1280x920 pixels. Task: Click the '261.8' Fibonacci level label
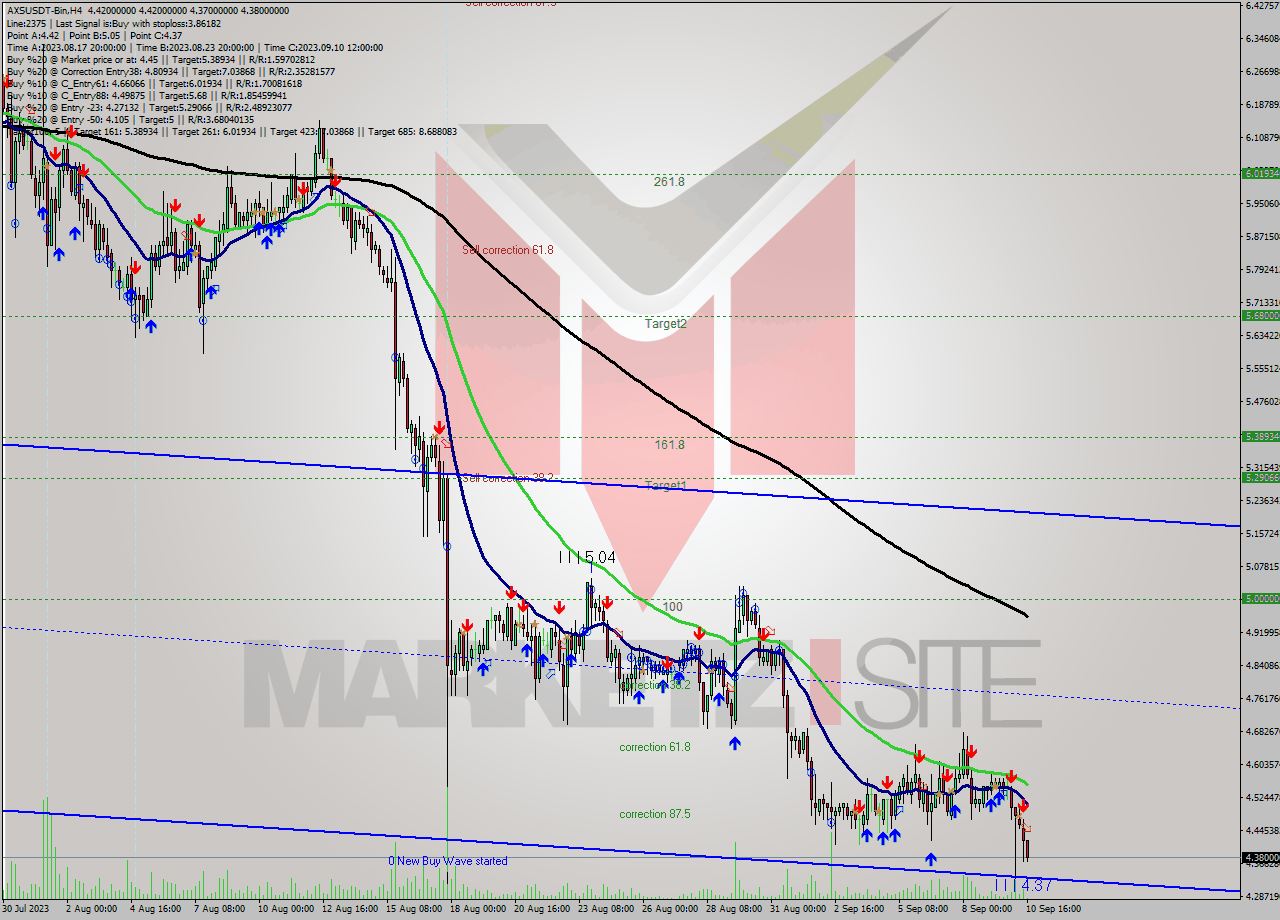[669, 182]
